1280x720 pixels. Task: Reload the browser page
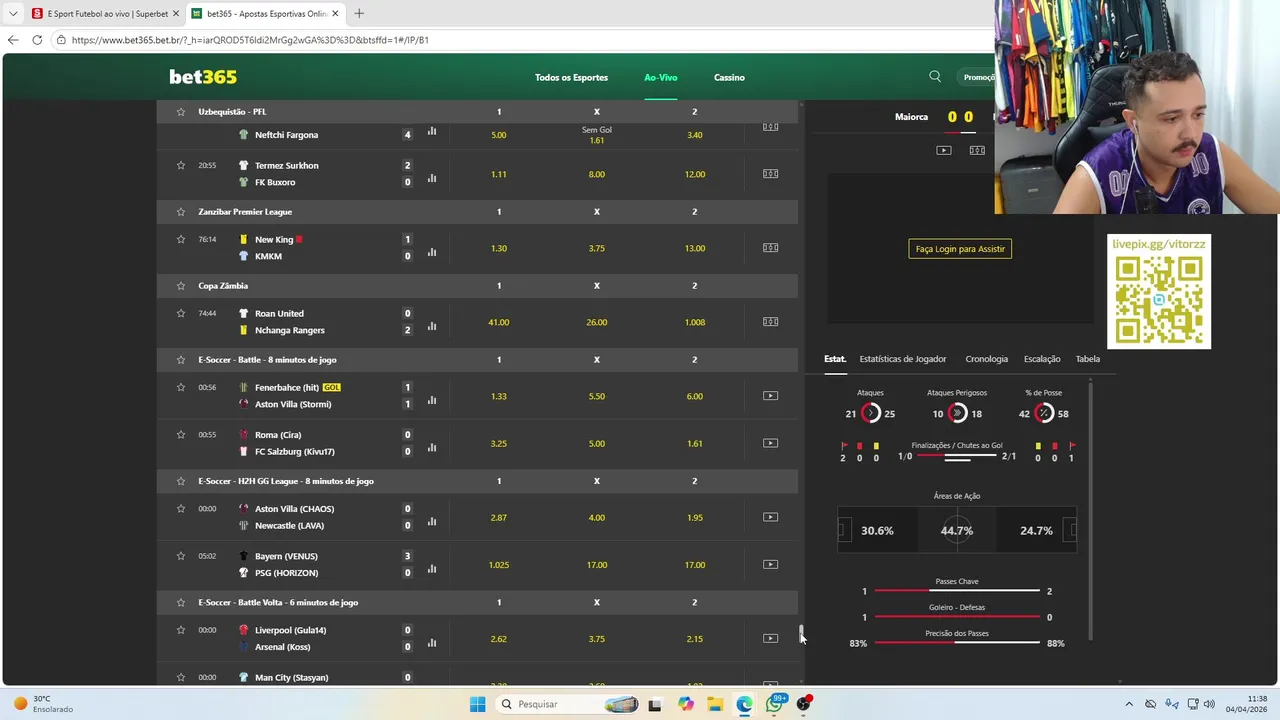[x=37, y=40]
